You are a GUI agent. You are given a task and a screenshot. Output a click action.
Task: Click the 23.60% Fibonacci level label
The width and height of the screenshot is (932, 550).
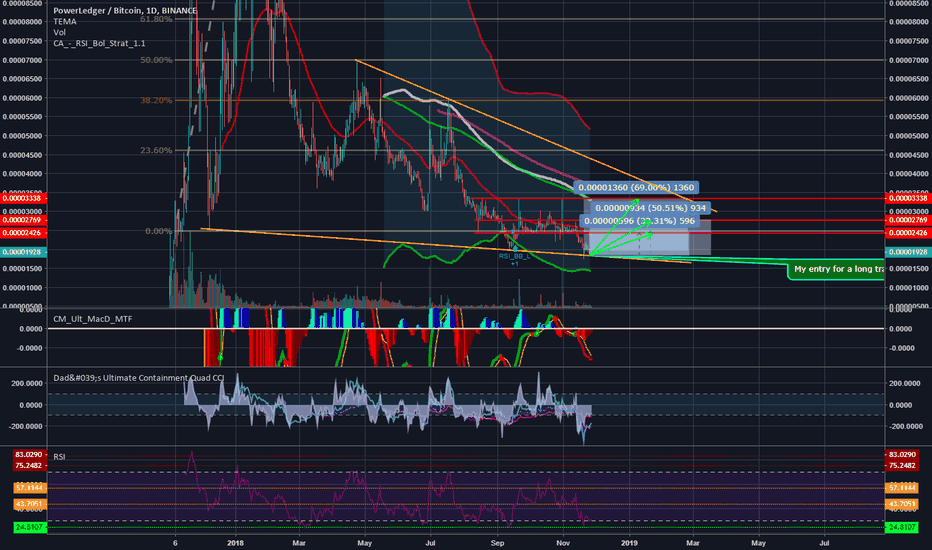tap(156, 150)
